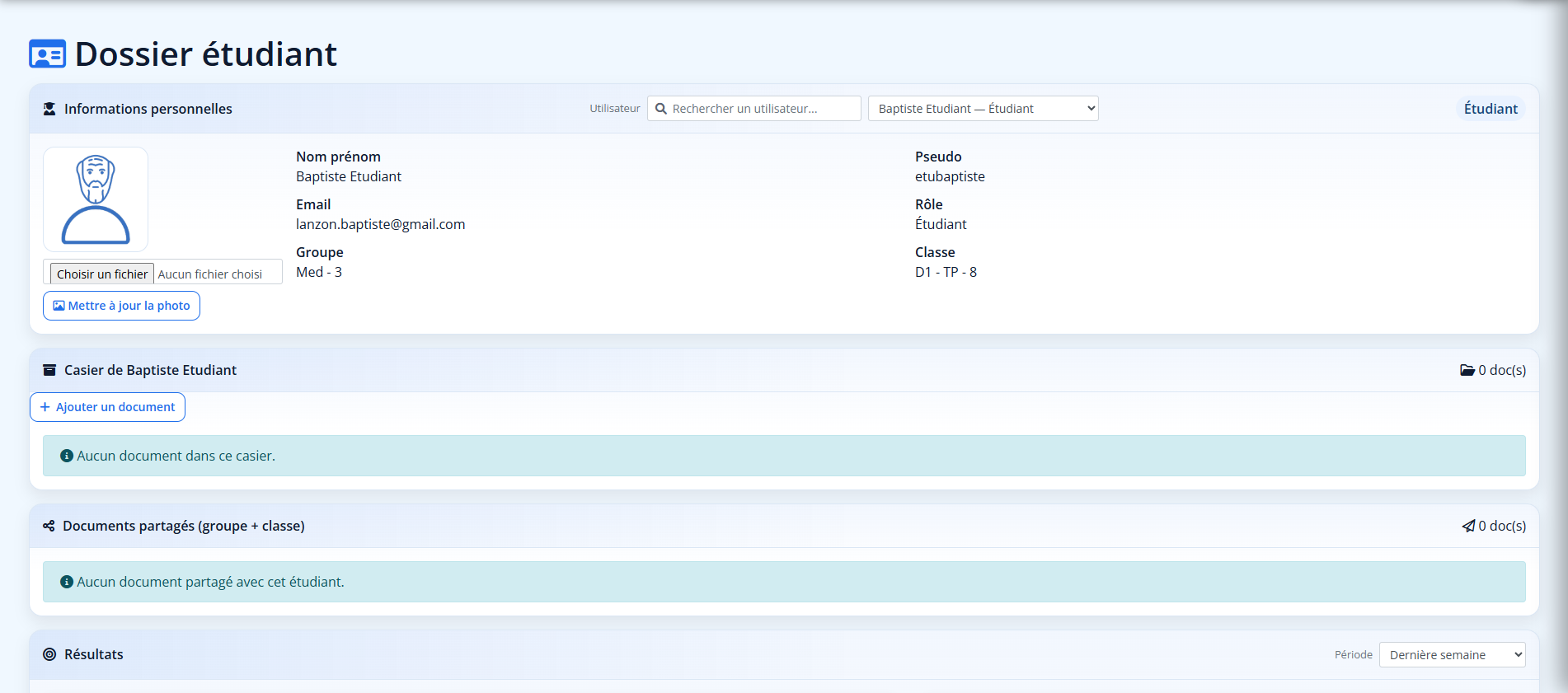Screen dimensions: 1568x693
Task: Click Mettre à jour la photo button
Action: click(x=121, y=306)
